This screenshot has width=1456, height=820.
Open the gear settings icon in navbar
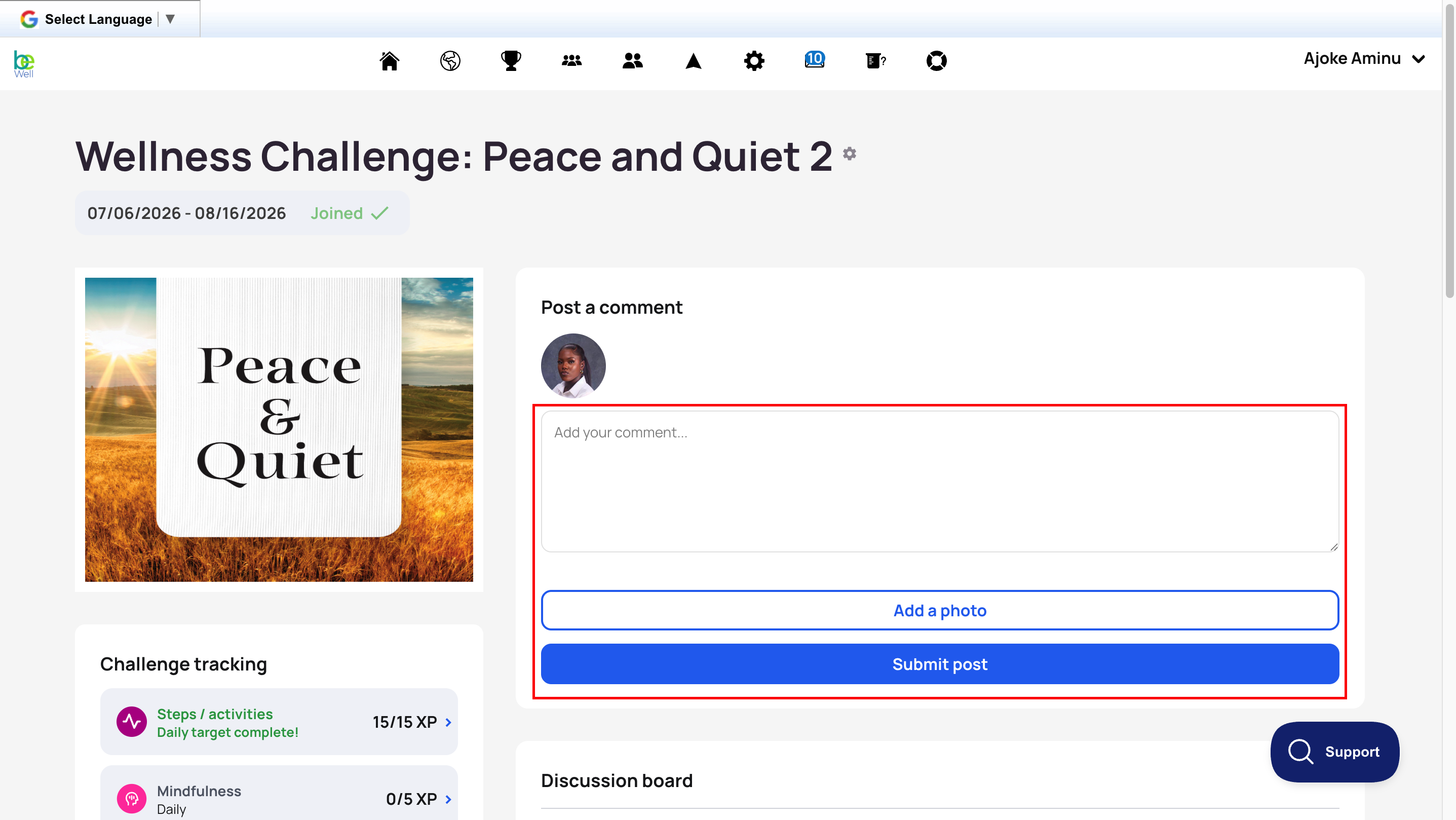(x=754, y=60)
